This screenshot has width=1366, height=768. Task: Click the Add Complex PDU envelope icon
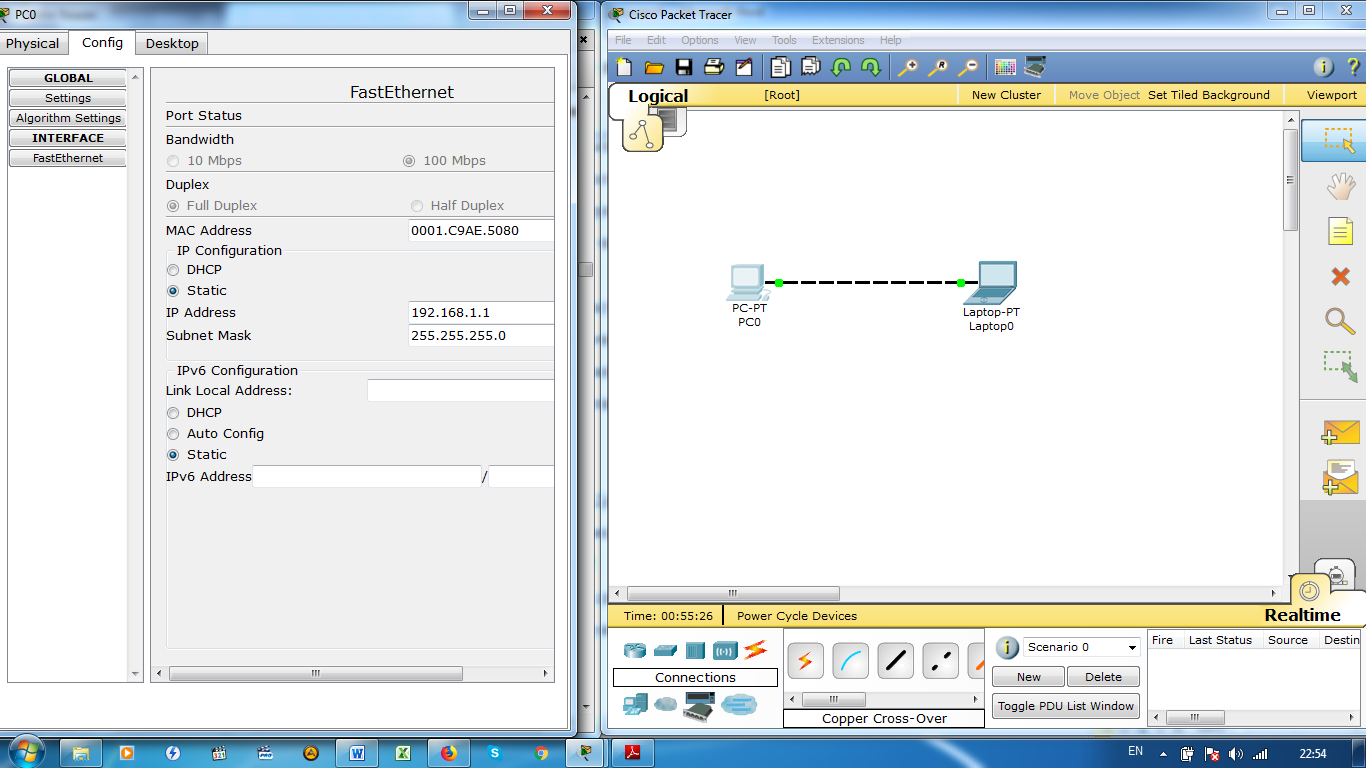click(1340, 477)
